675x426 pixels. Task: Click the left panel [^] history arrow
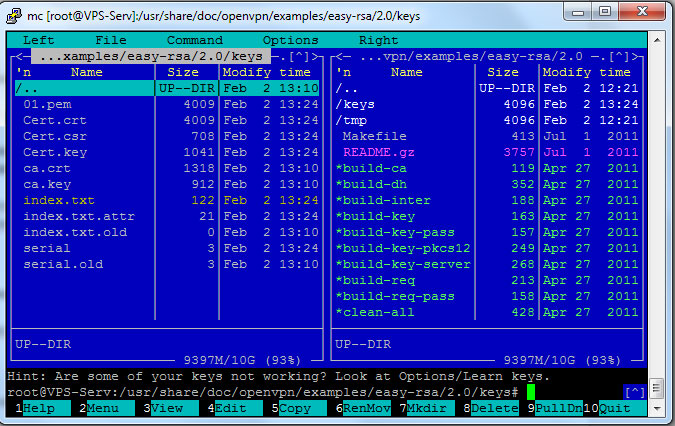302,56
